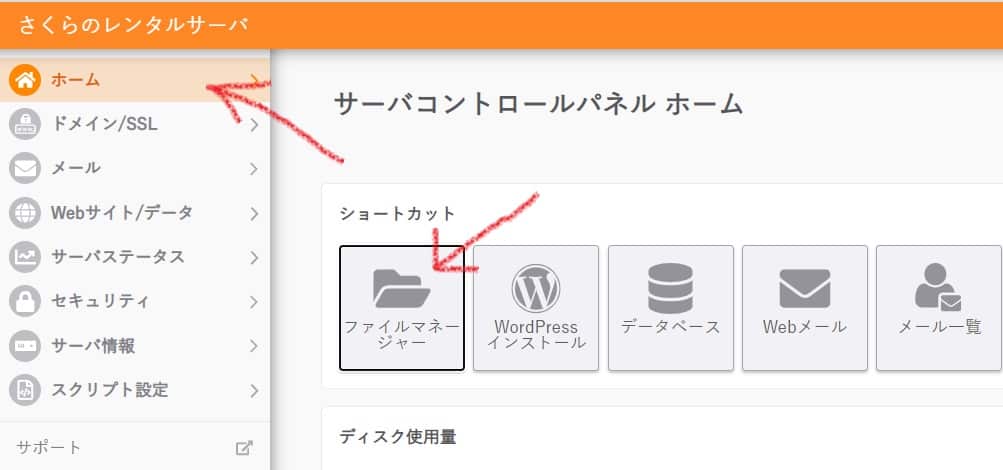Open the Database shortcut tile
Image resolution: width=1003 pixels, height=470 pixels.
pyautogui.click(x=670, y=307)
